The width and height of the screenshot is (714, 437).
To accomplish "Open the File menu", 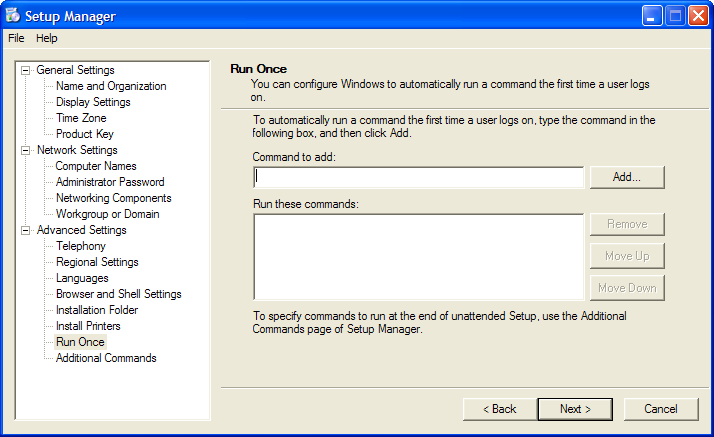I will [x=16, y=38].
